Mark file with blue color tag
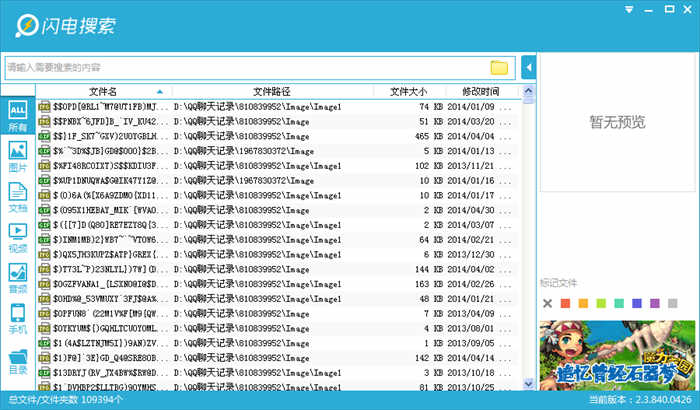This screenshot has height=410, width=700. 637,304
